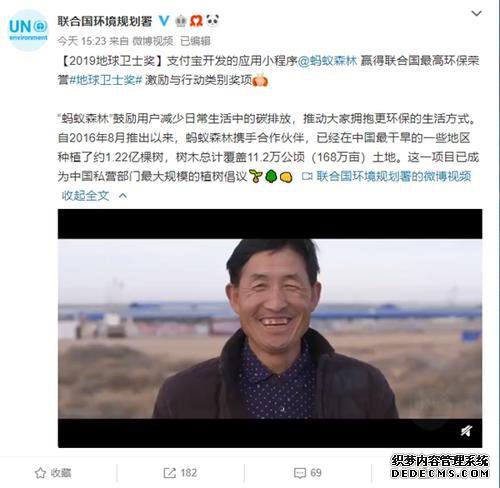Open the post options chevron menu
Image resolution: width=500 pixels, height=488 pixels.
(476, 13)
